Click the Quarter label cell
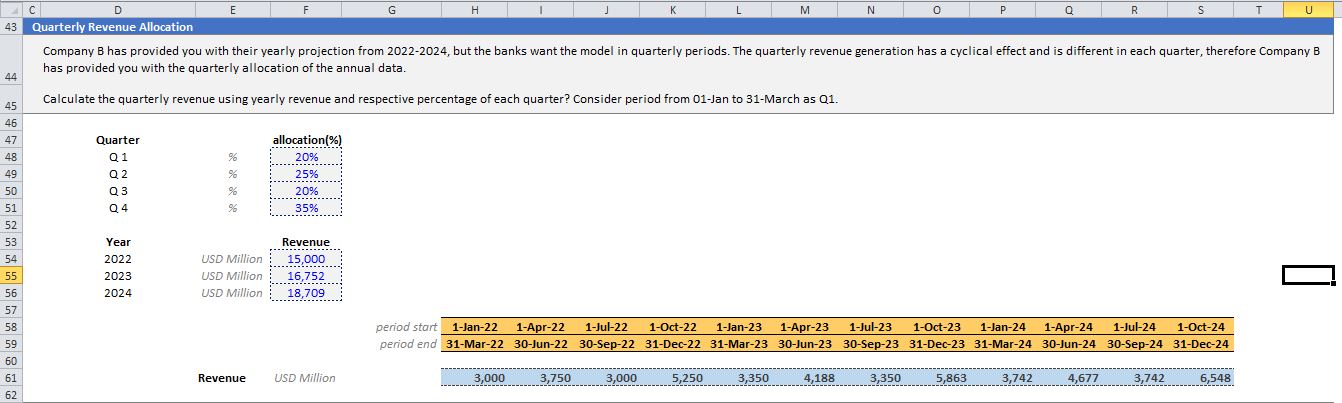1342x403 pixels. pos(118,140)
